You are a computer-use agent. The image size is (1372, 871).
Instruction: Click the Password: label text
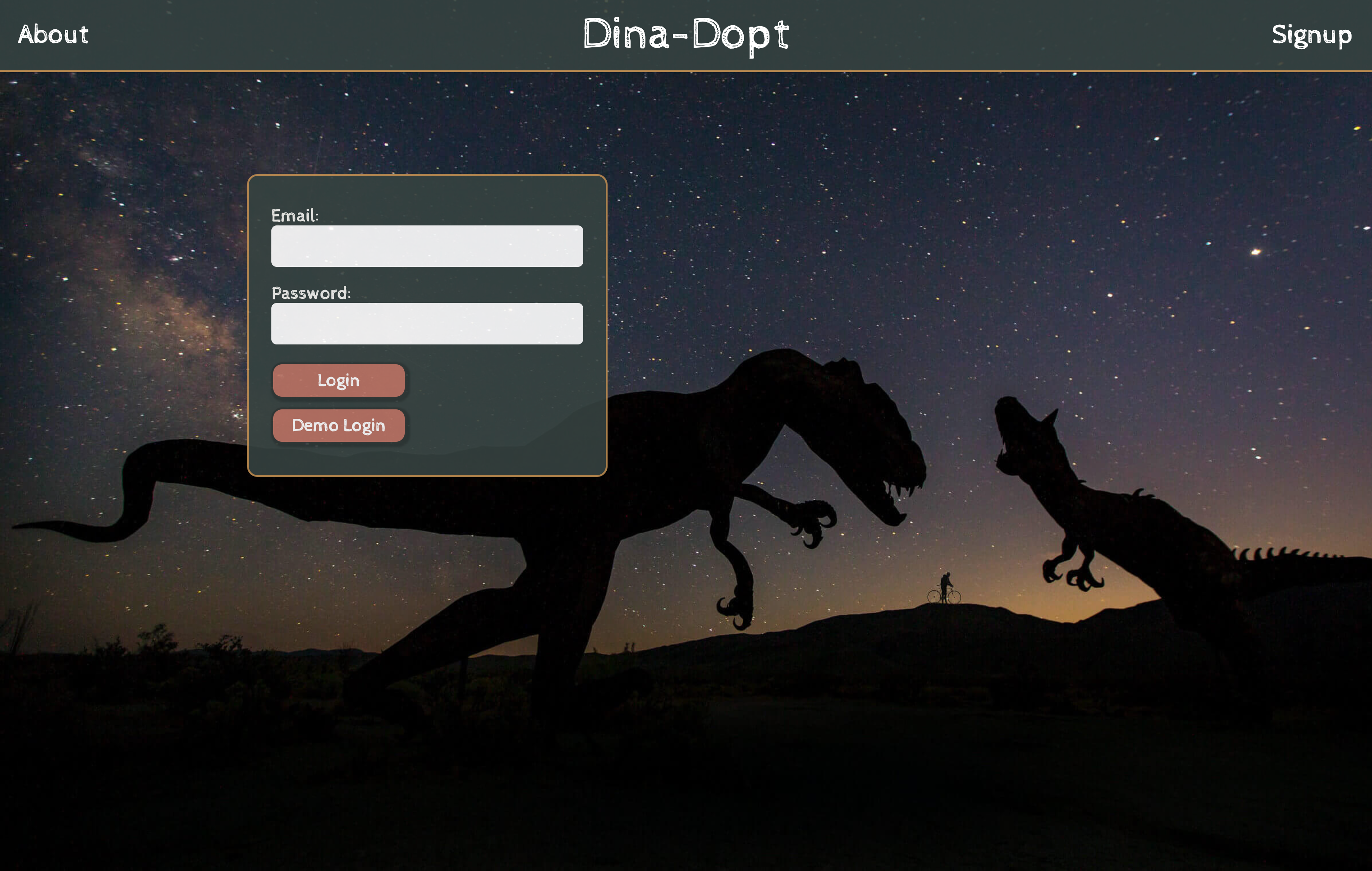pos(311,293)
